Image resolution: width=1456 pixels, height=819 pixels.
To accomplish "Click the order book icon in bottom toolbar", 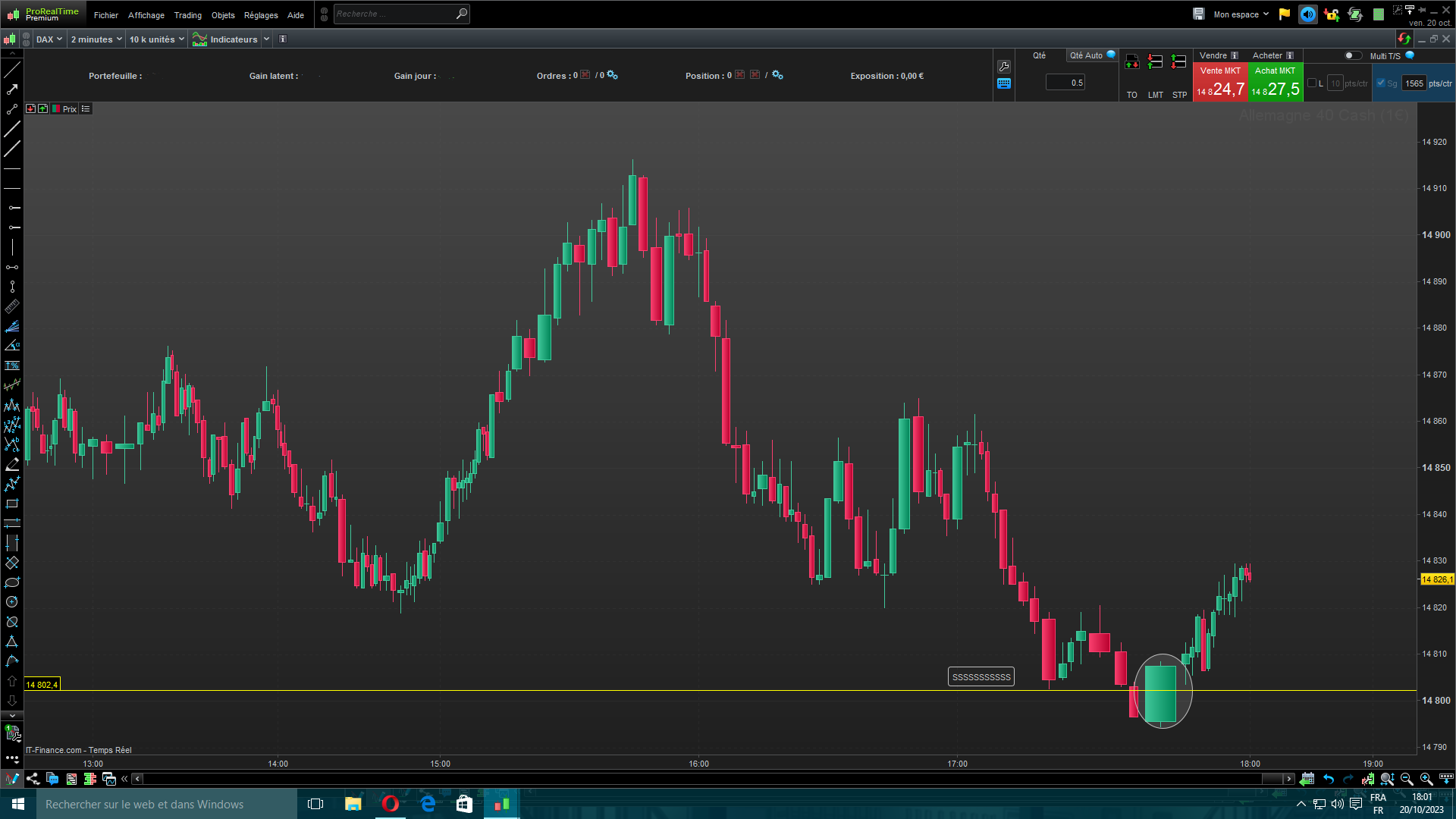I will [90, 779].
